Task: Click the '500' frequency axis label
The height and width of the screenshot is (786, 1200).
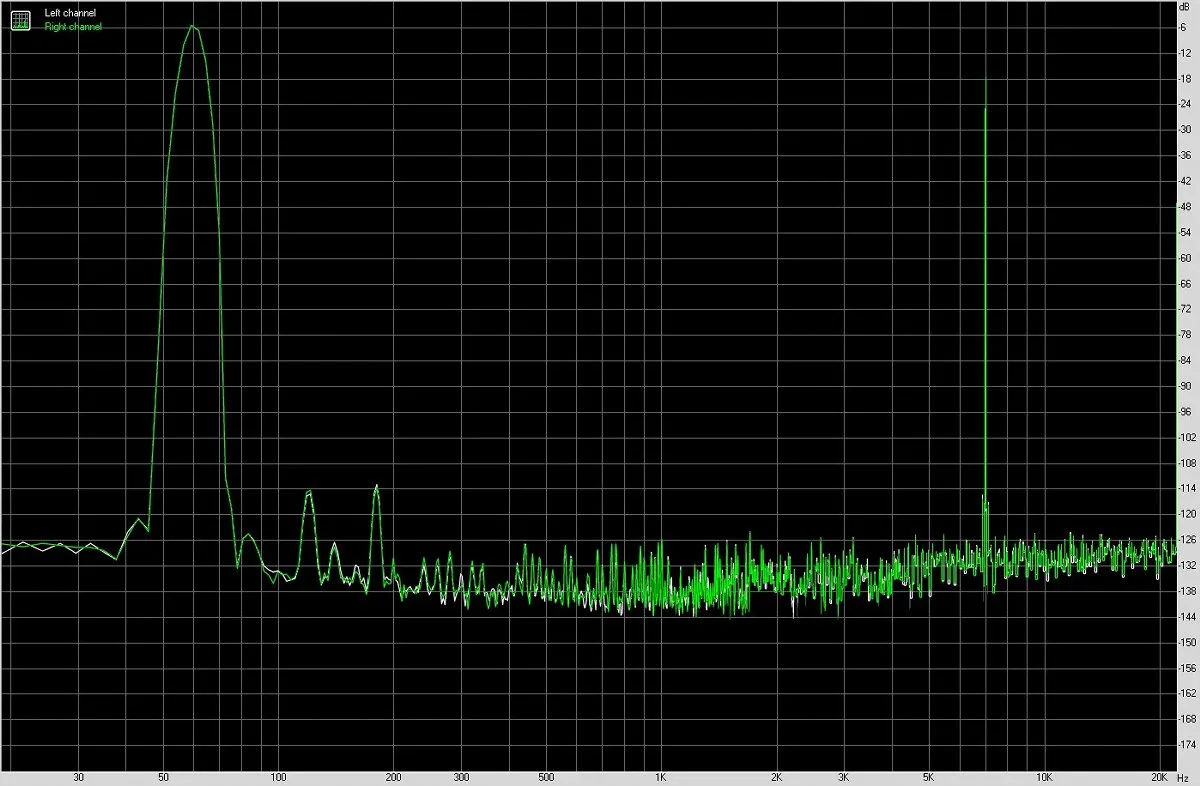Action: pyautogui.click(x=546, y=777)
